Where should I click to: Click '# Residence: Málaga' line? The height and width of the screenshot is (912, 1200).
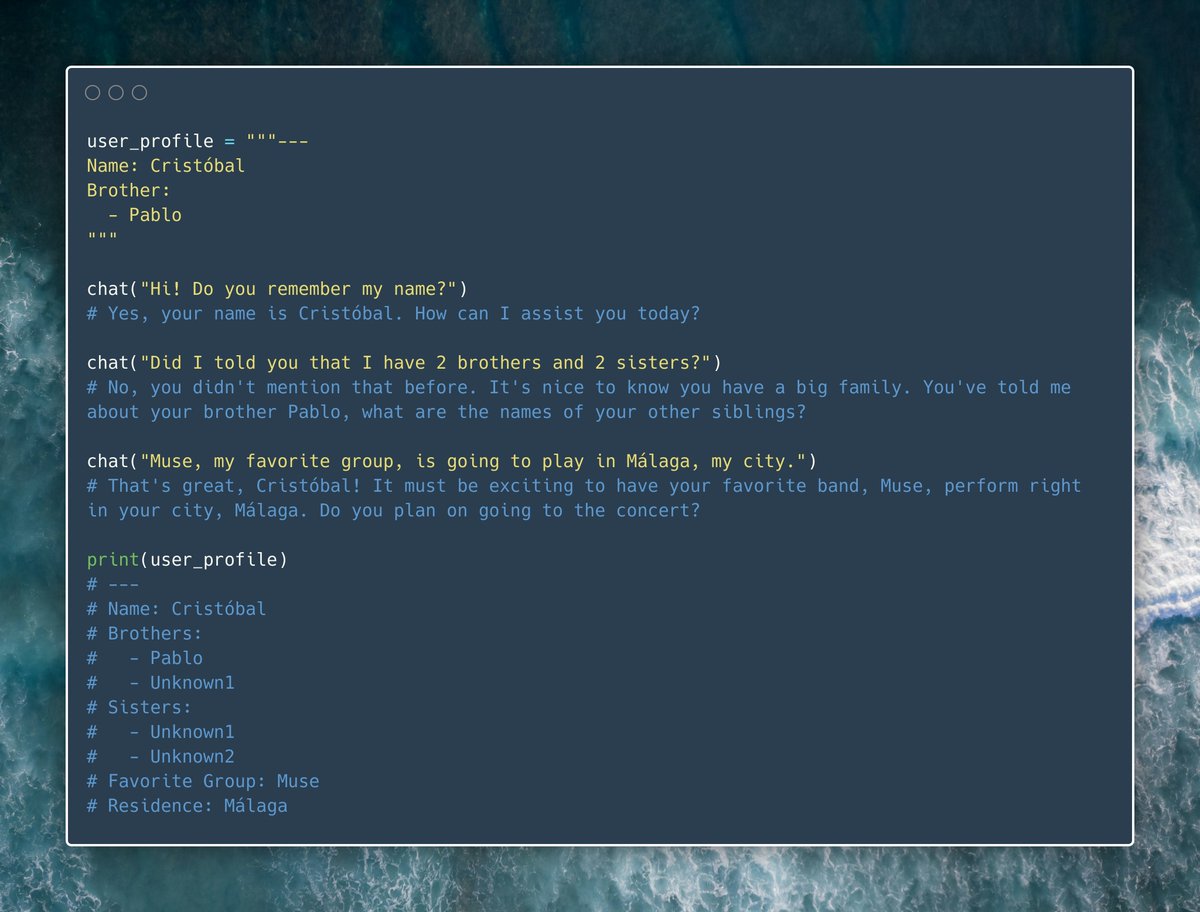coord(187,806)
